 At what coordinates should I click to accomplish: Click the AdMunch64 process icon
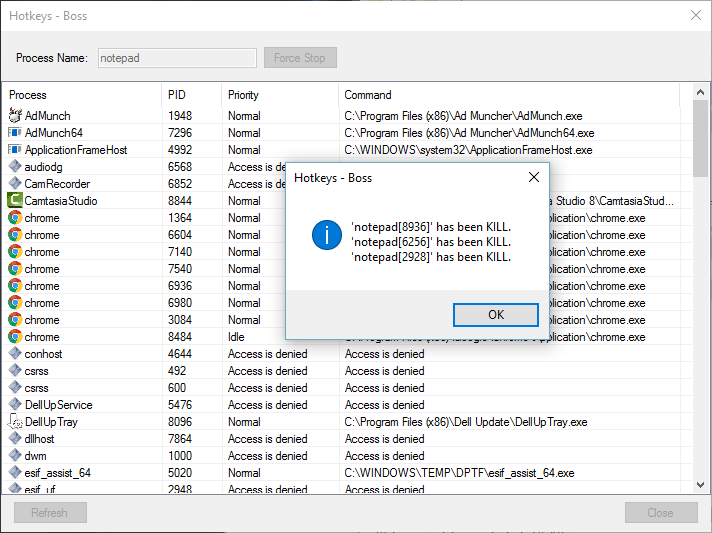tap(15, 133)
